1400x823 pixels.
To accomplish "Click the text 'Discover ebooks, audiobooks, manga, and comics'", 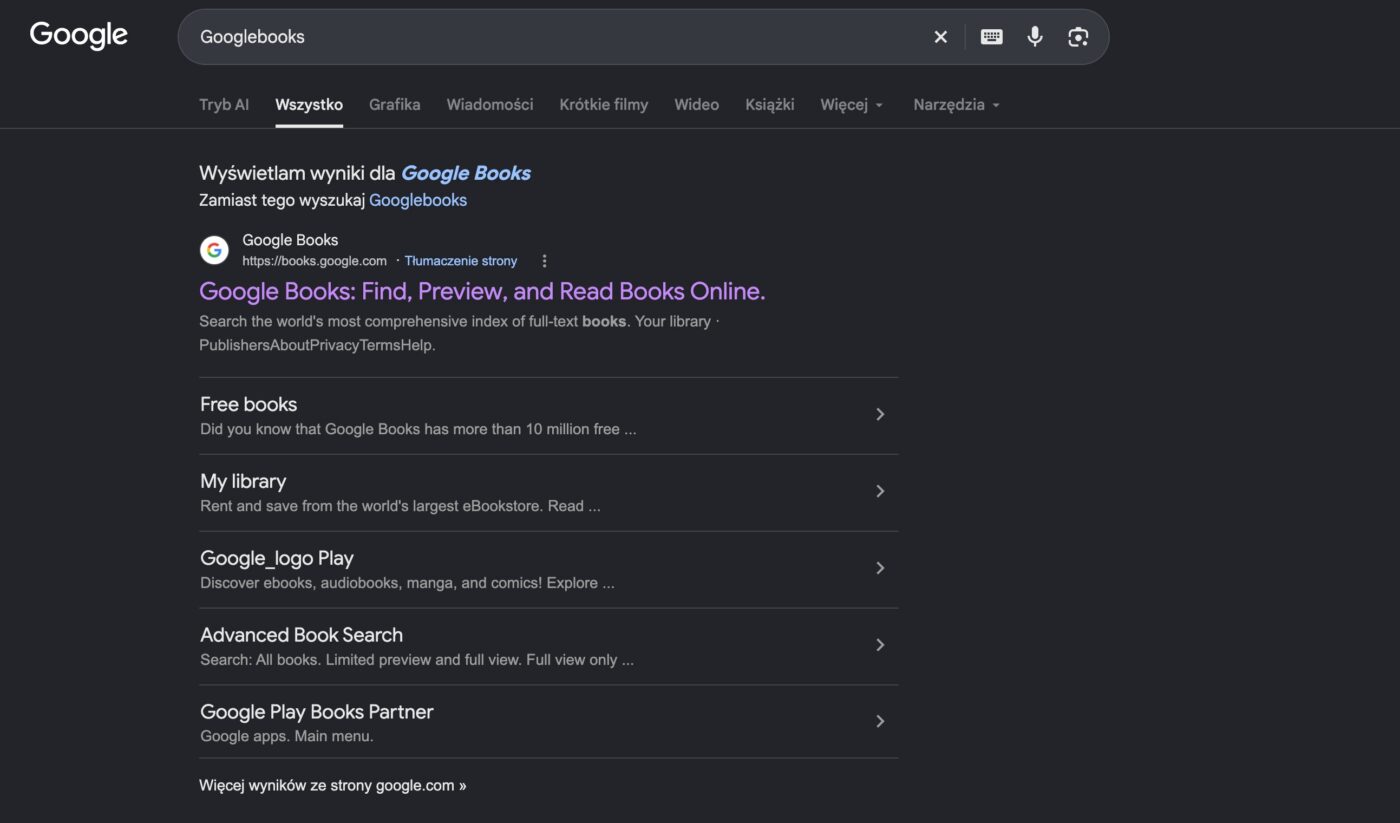I will click(x=407, y=583).
